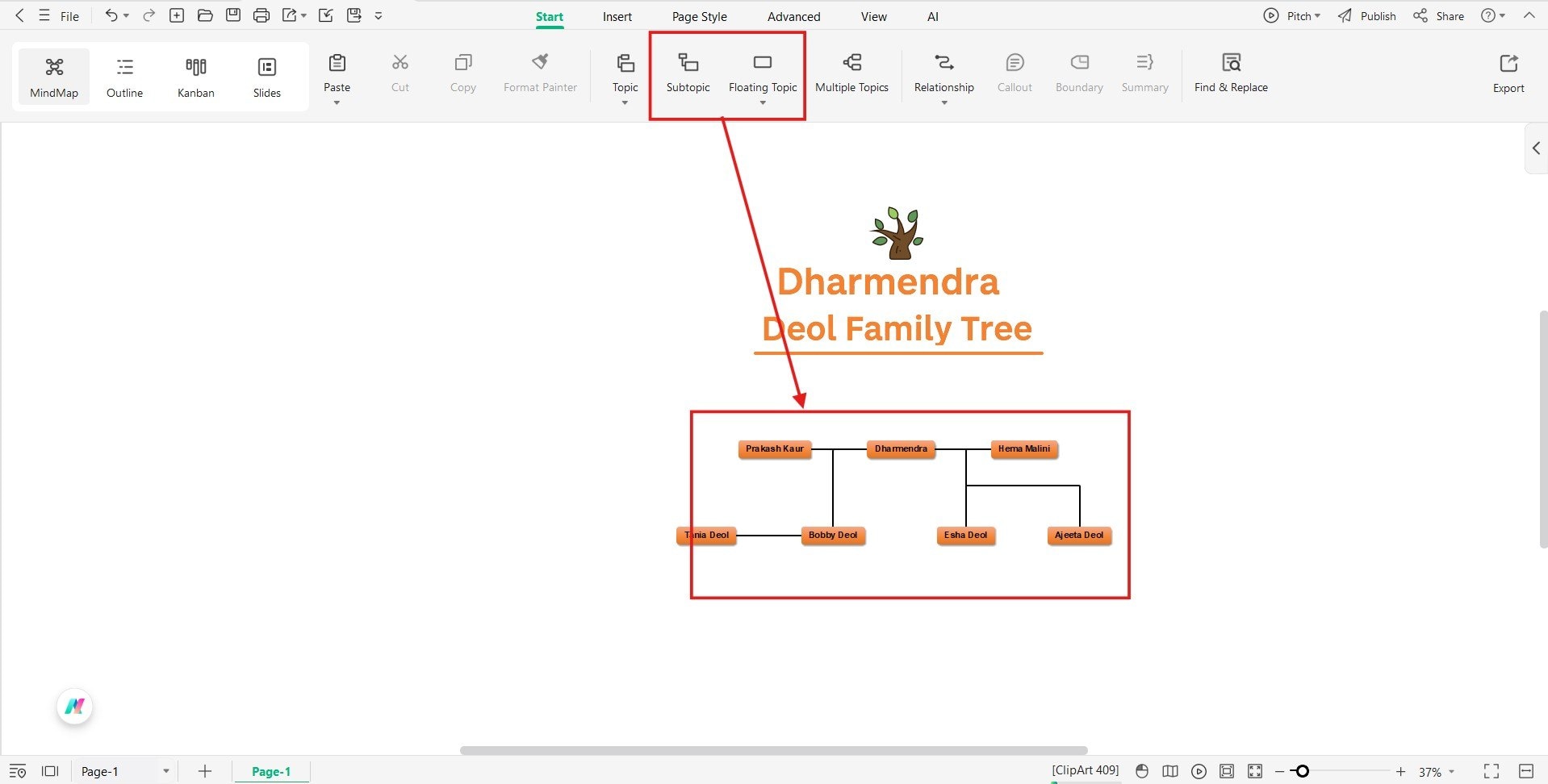This screenshot has height=784, width=1548.
Task: Click the page panel icon in status bar
Action: [50, 771]
